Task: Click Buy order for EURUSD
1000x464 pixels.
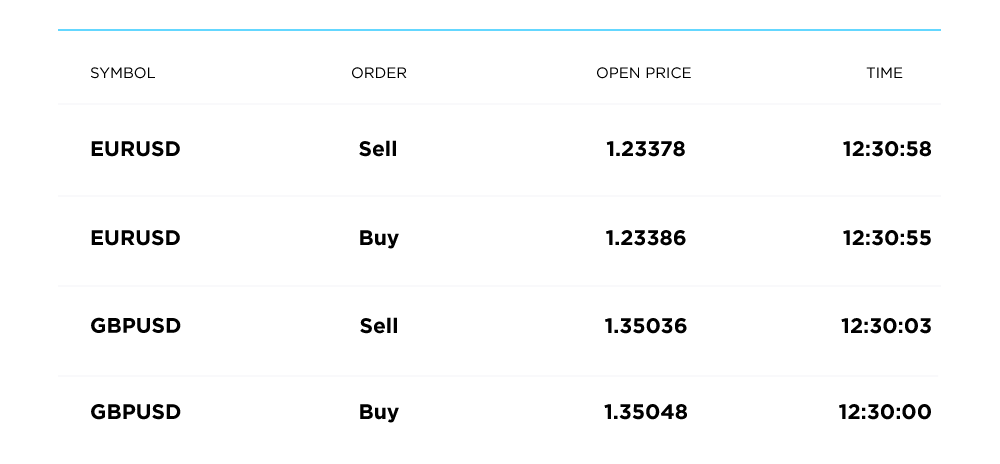Action: click(x=378, y=238)
